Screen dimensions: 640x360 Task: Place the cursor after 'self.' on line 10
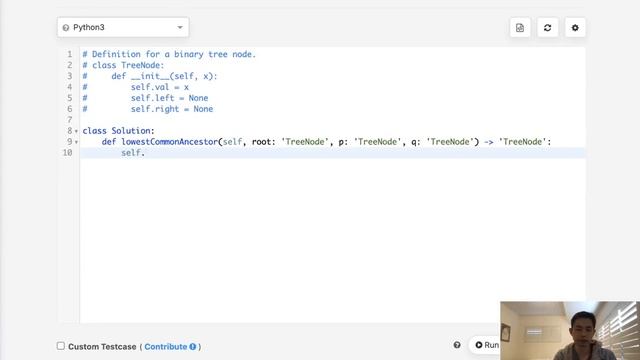(x=145, y=153)
